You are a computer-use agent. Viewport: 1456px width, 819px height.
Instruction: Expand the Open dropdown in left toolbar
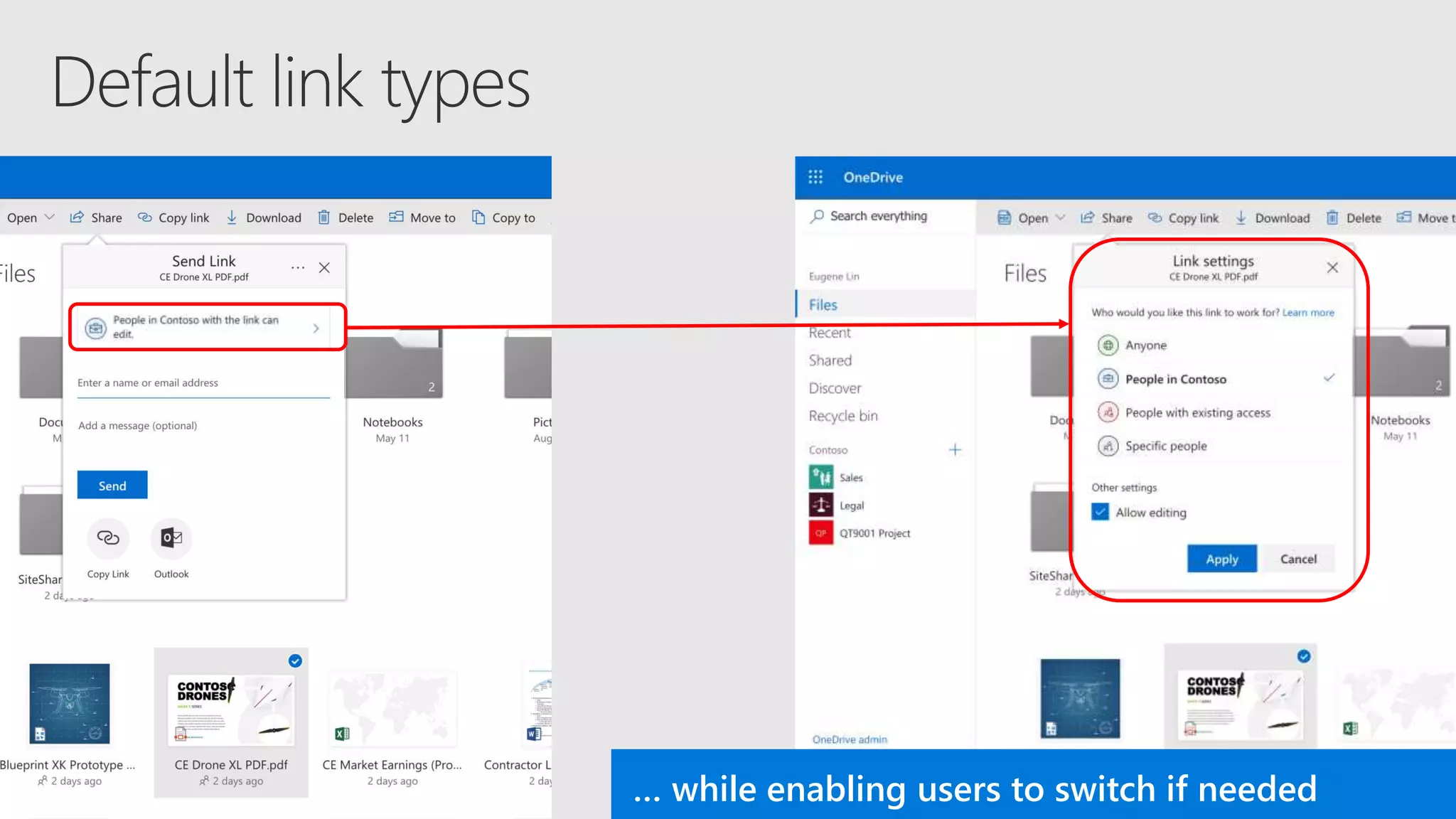(49, 217)
